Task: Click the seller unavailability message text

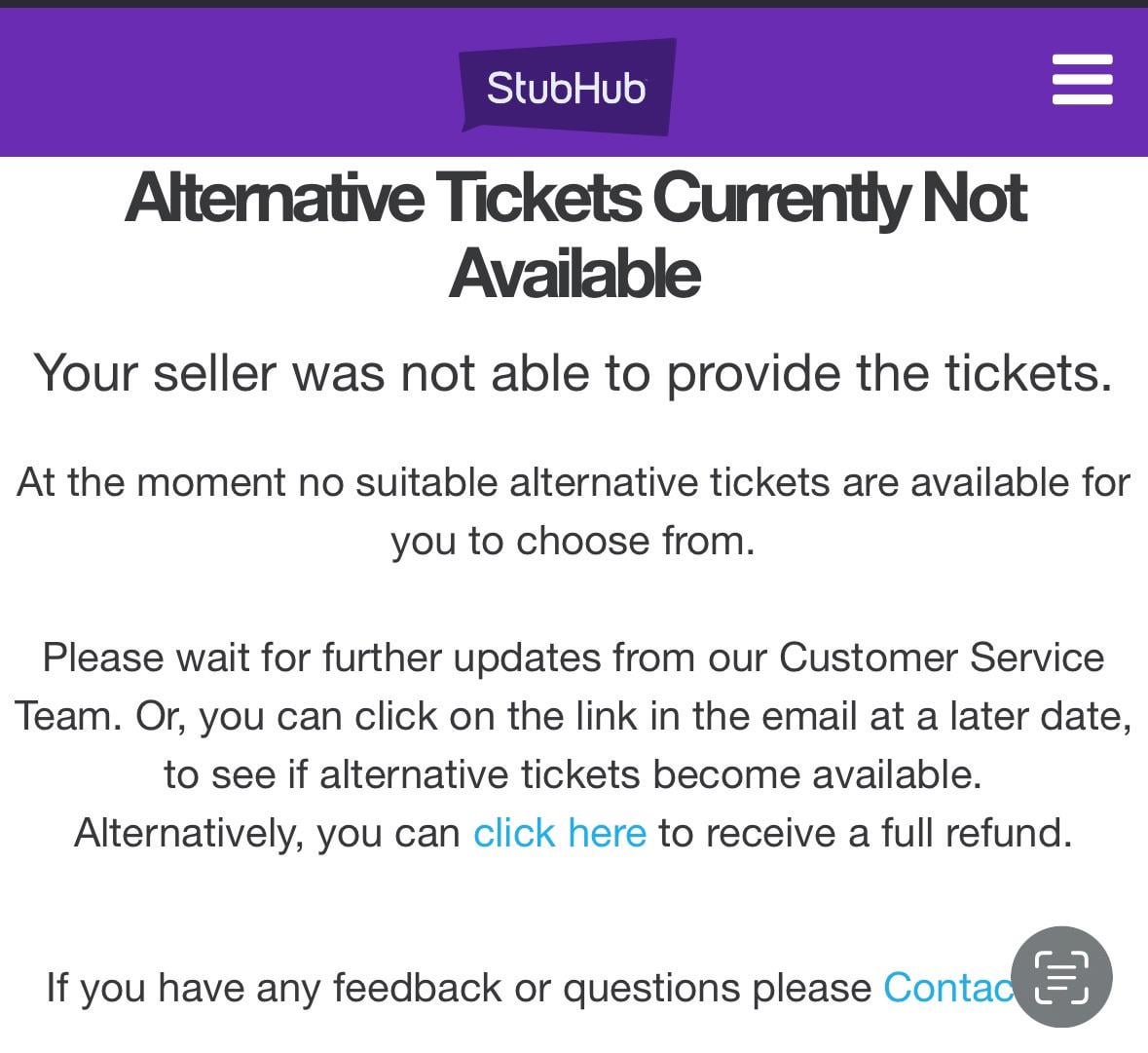Action: (574, 373)
